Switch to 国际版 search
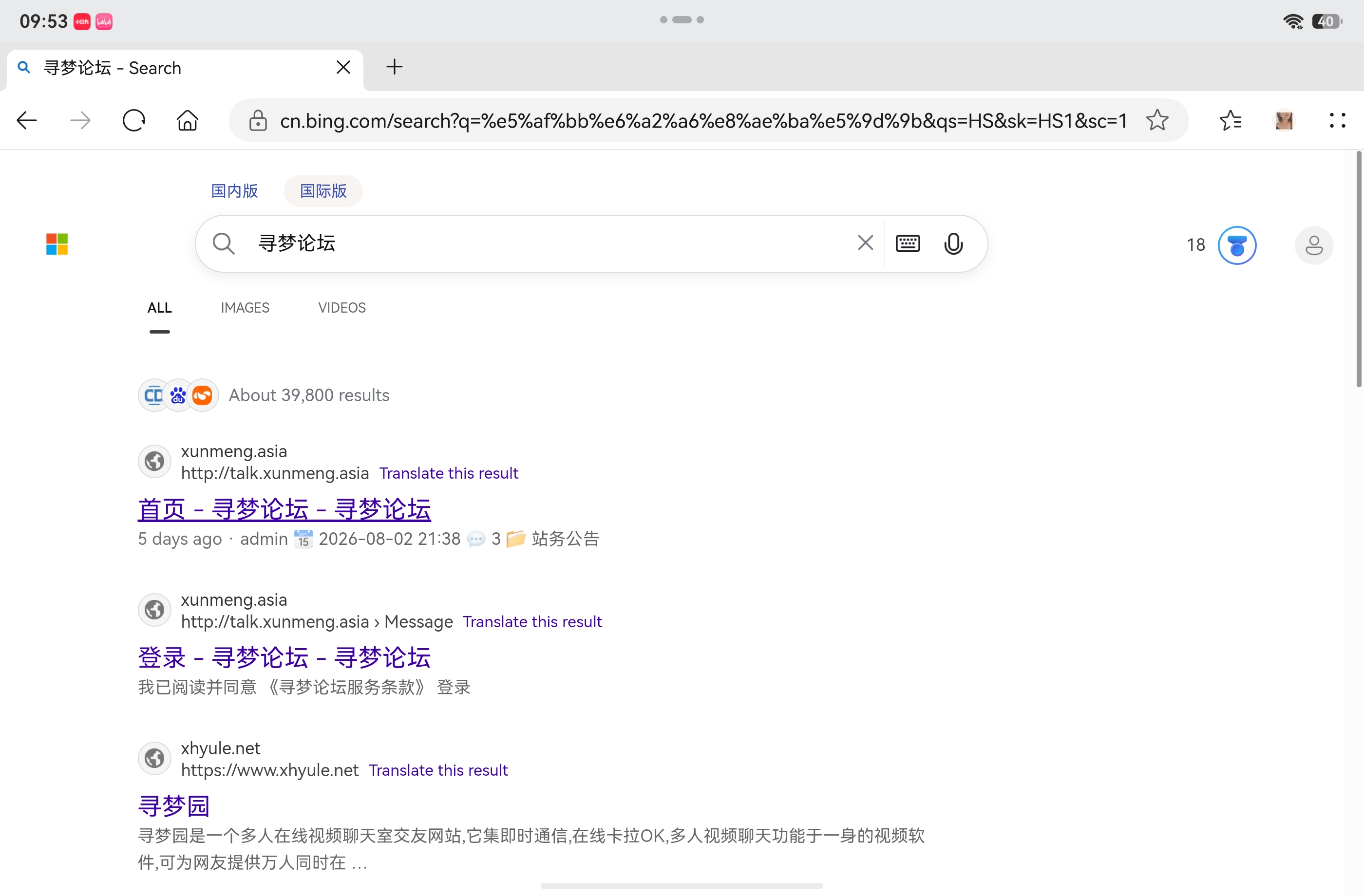The height and width of the screenshot is (896, 1364). coord(323,191)
